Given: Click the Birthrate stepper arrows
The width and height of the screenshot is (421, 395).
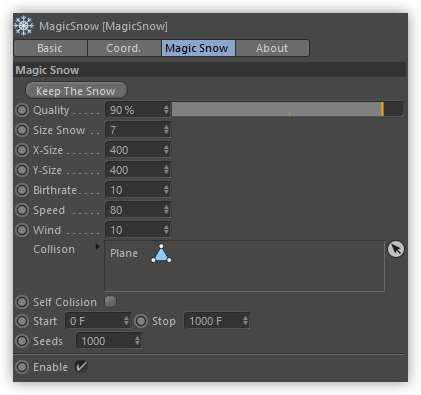Looking at the screenshot, I should coord(166,190).
